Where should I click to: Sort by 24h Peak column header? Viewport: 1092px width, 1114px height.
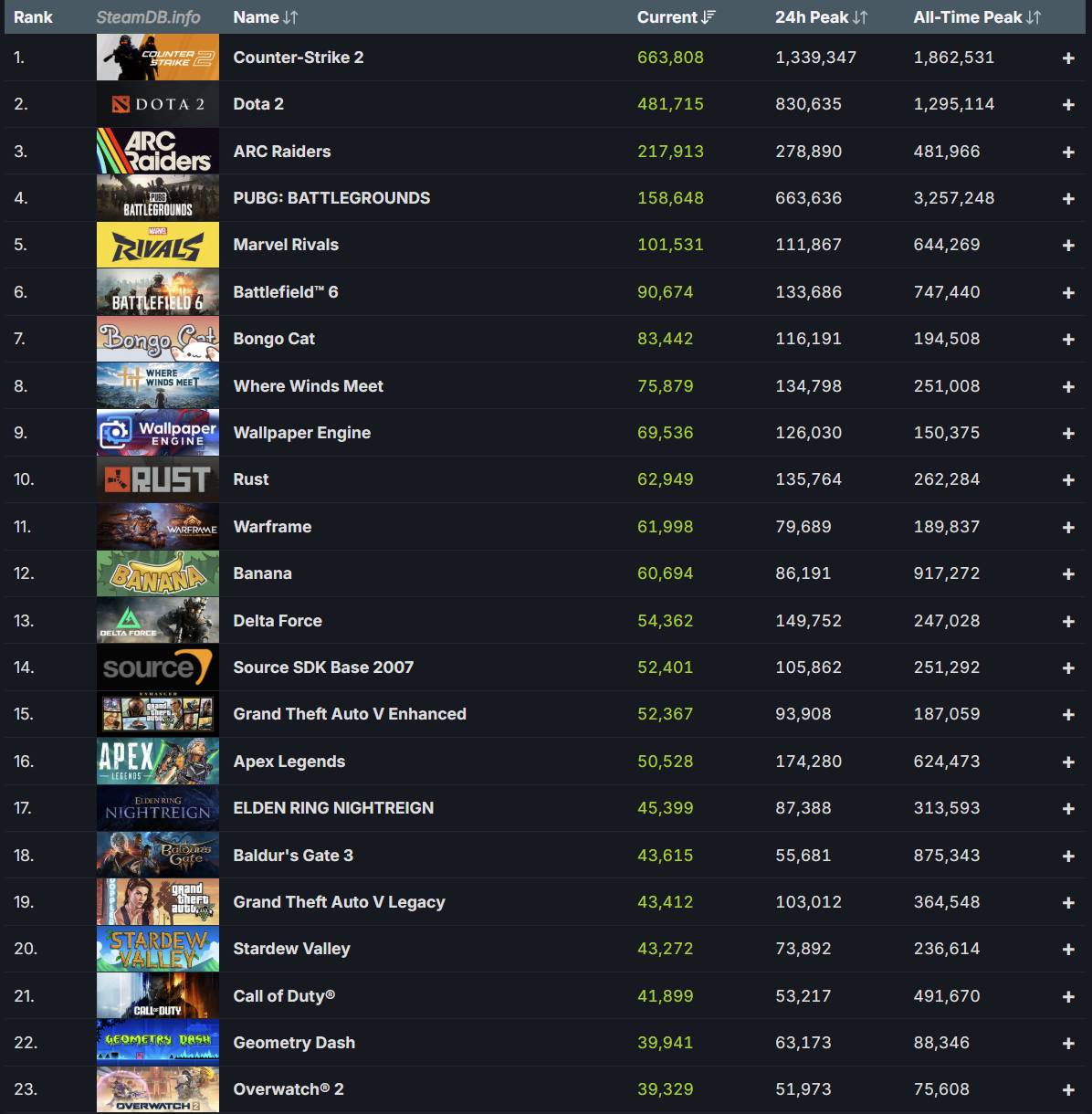(x=821, y=17)
